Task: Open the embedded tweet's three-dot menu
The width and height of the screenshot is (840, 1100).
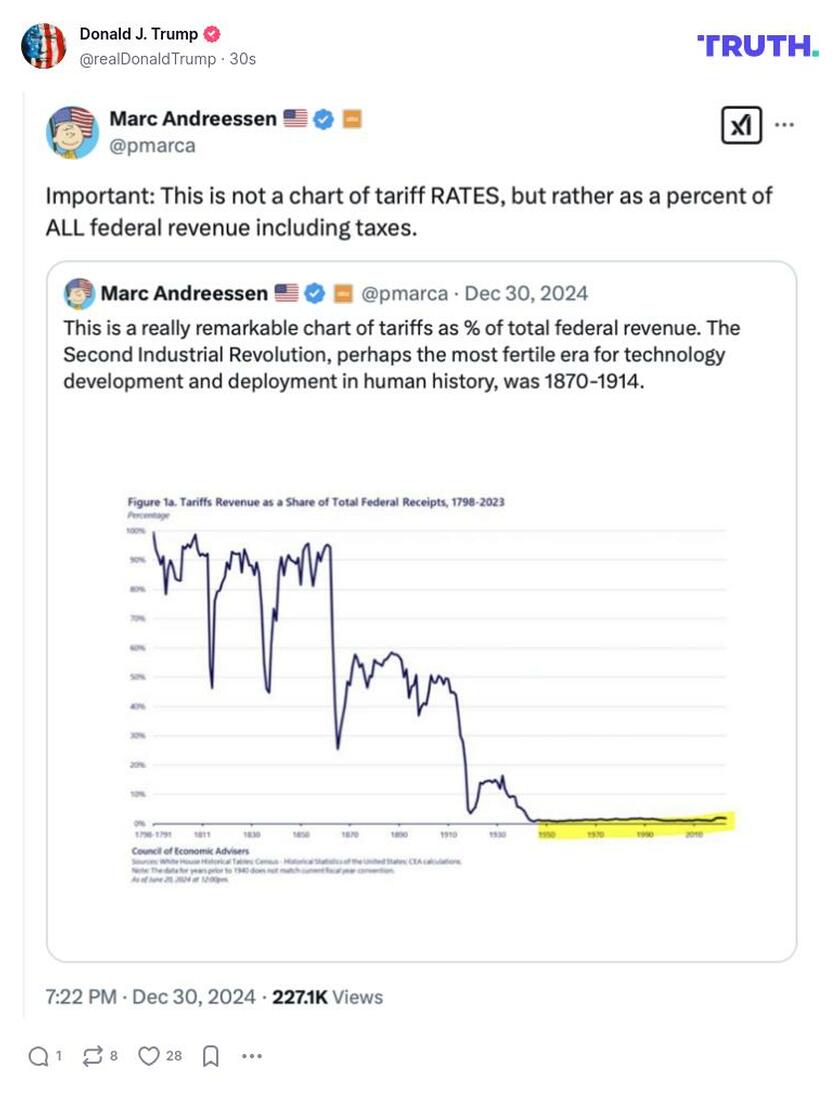Action: point(785,125)
